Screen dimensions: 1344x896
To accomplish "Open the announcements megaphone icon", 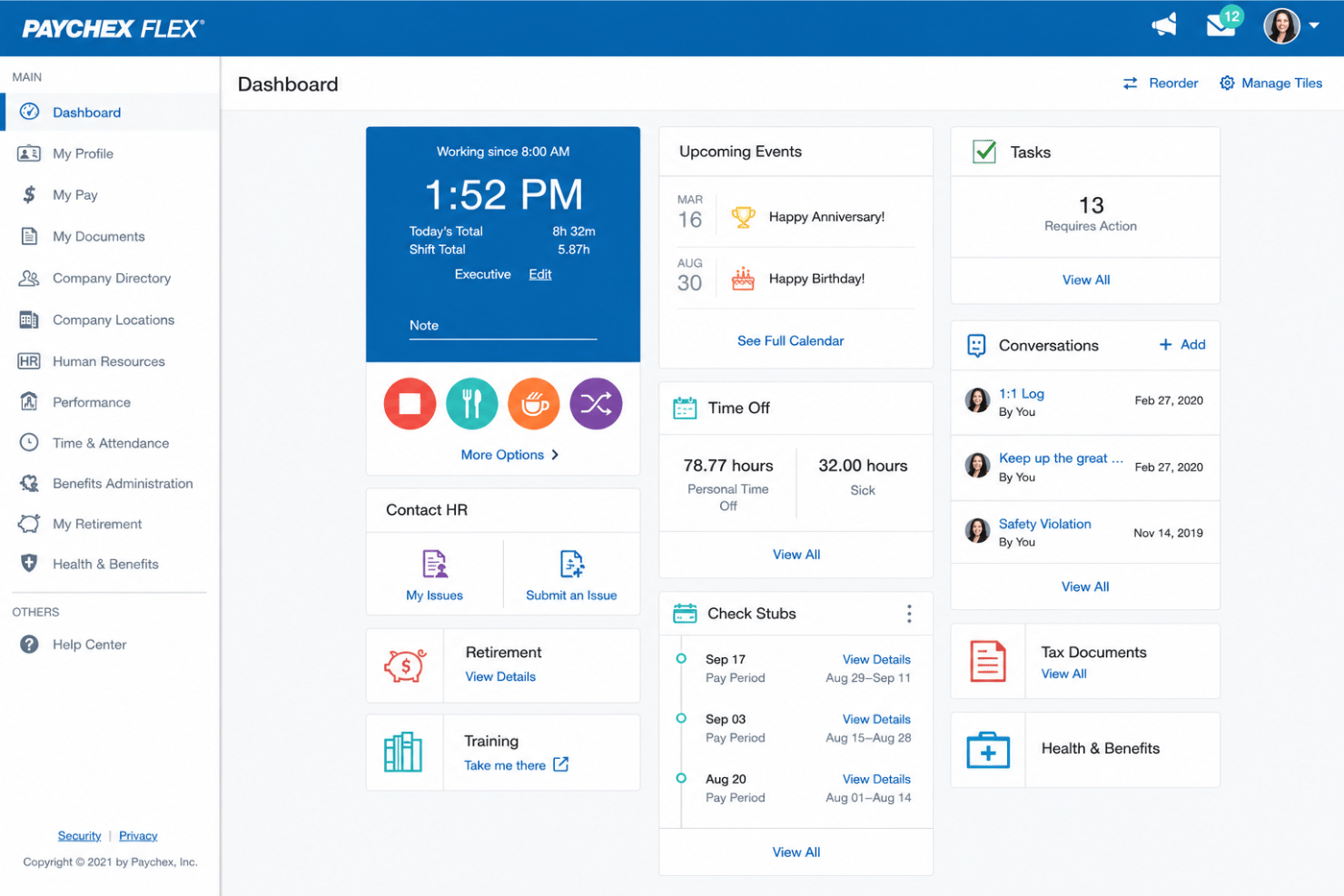I will (1164, 25).
